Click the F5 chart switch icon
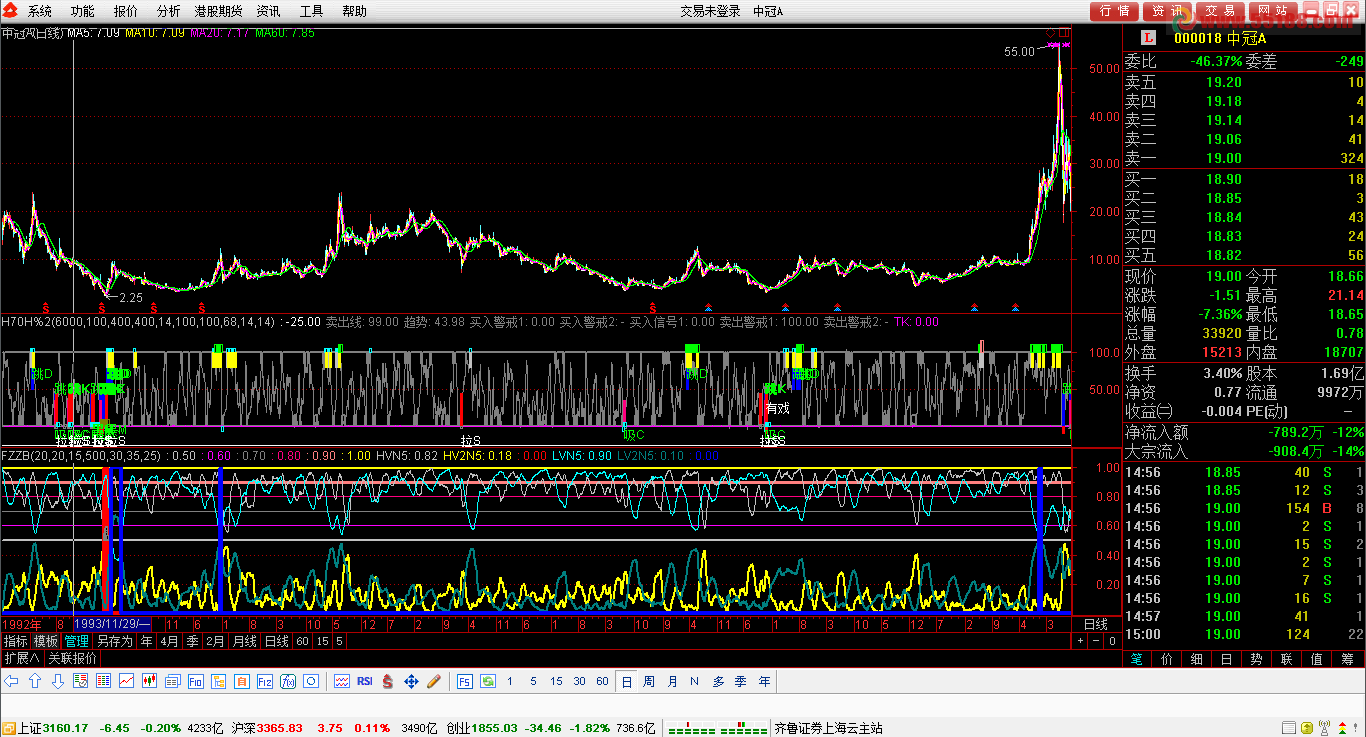Image resolution: width=1366 pixels, height=737 pixels. pos(465,681)
